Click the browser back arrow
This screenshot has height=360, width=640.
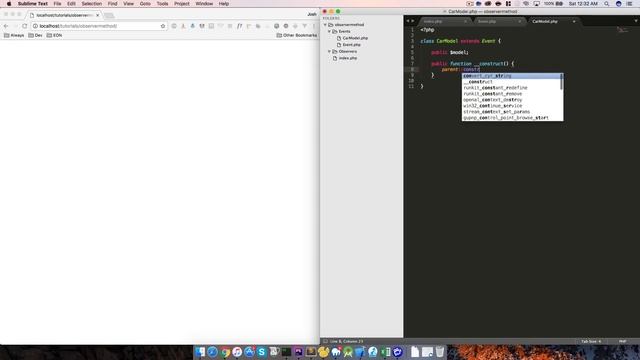6,26
